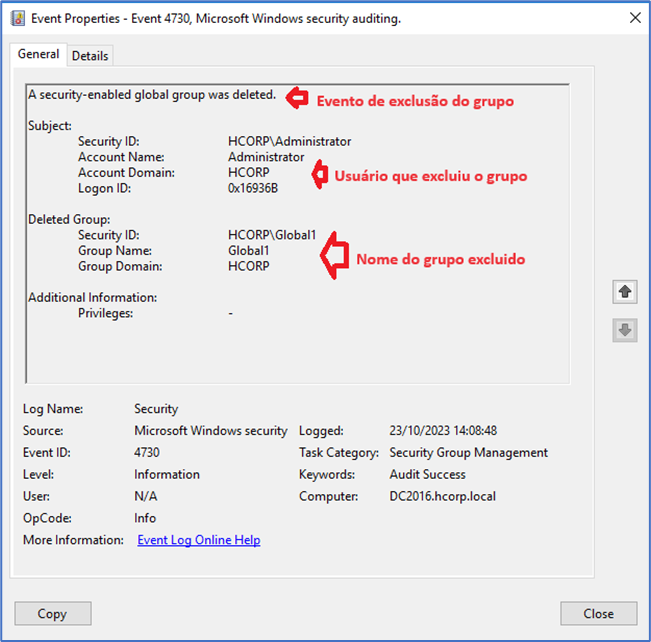This screenshot has height=642, width=651.
Task: Open the Event Log Online Help link
Action: 198,540
